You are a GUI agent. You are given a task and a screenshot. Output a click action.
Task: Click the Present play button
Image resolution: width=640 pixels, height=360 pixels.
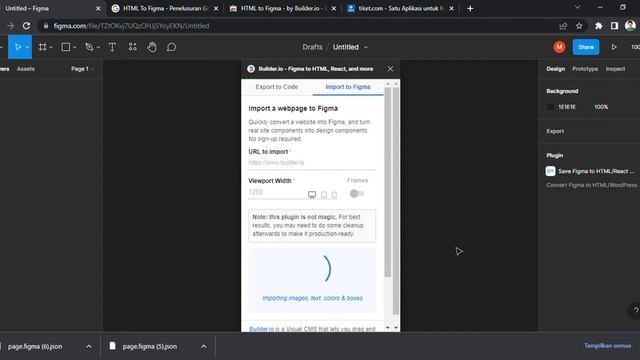coord(613,47)
